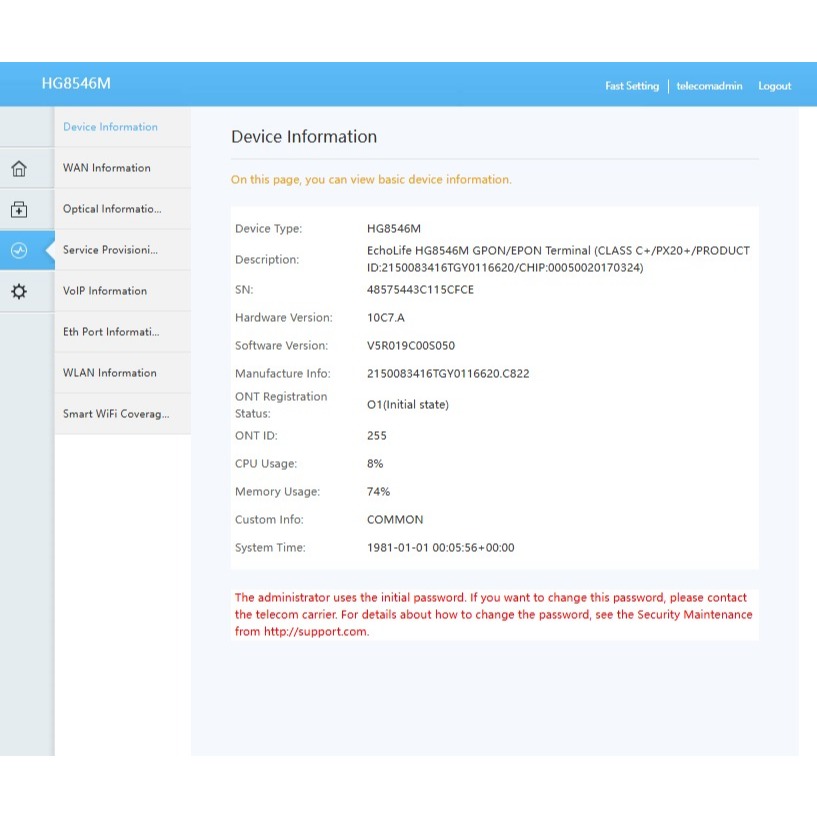Open the Home page icon in sidebar

point(19,168)
